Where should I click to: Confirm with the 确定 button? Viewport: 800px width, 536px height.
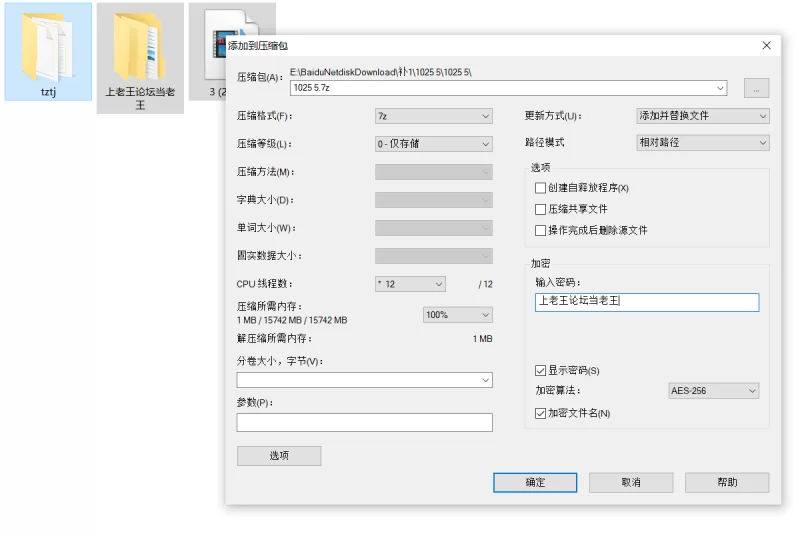coord(535,482)
